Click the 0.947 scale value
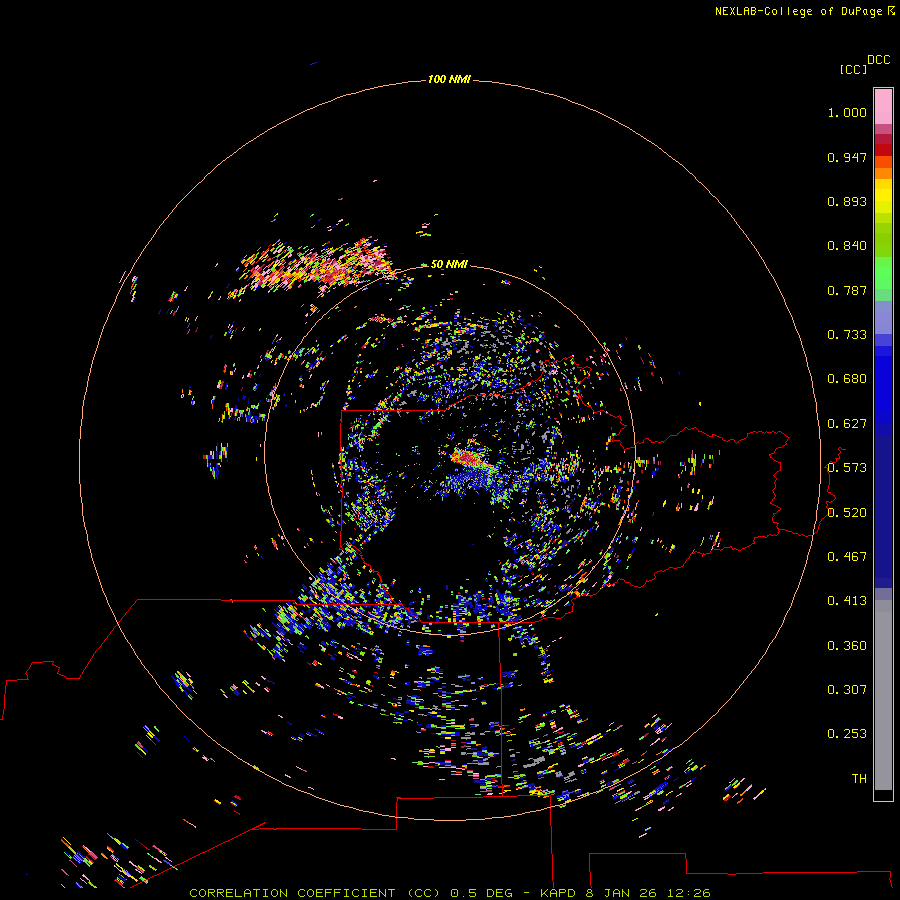The width and height of the screenshot is (900, 900). [x=847, y=157]
